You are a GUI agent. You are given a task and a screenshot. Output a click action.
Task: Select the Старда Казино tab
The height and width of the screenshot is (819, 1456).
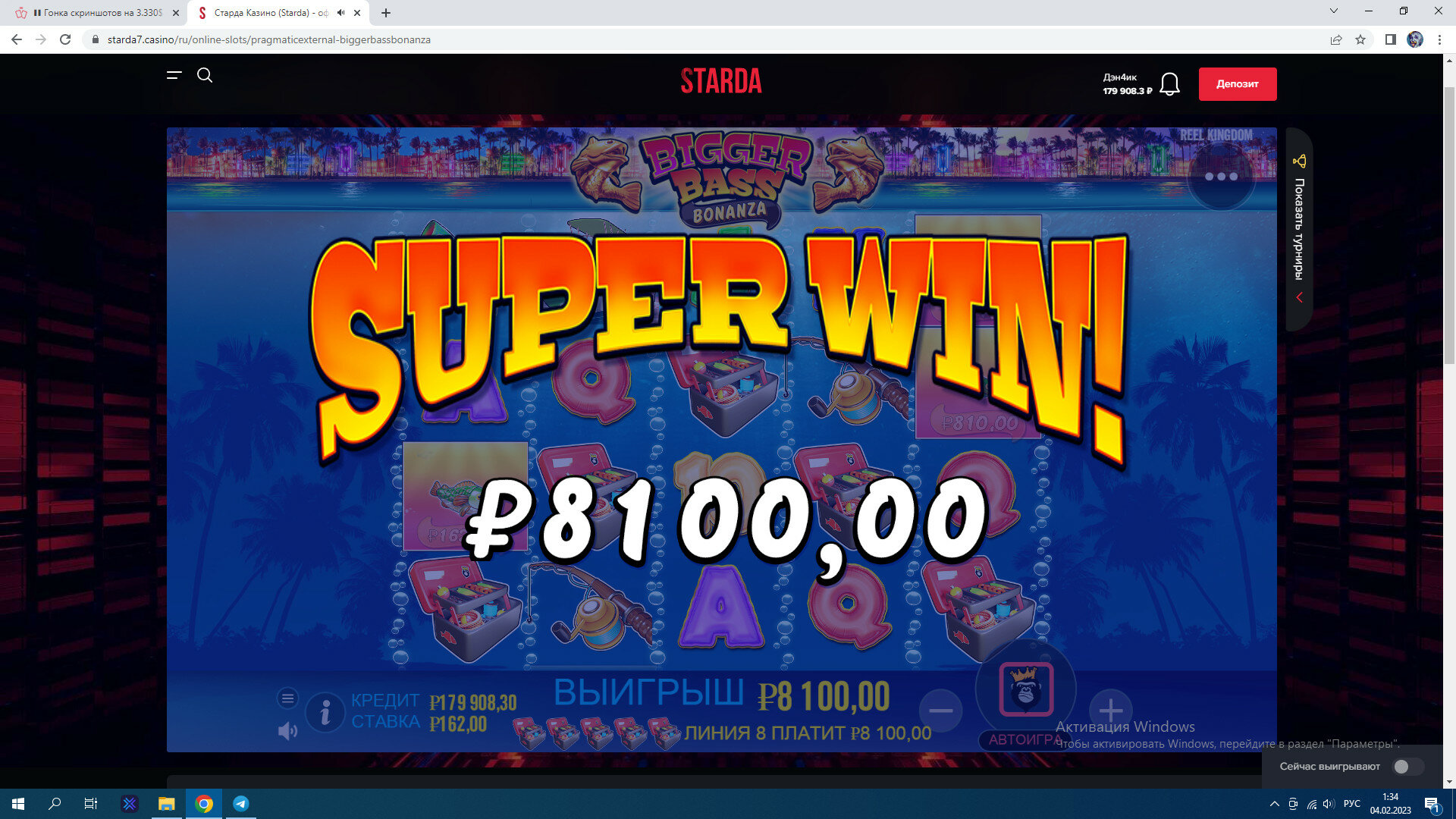tap(278, 13)
